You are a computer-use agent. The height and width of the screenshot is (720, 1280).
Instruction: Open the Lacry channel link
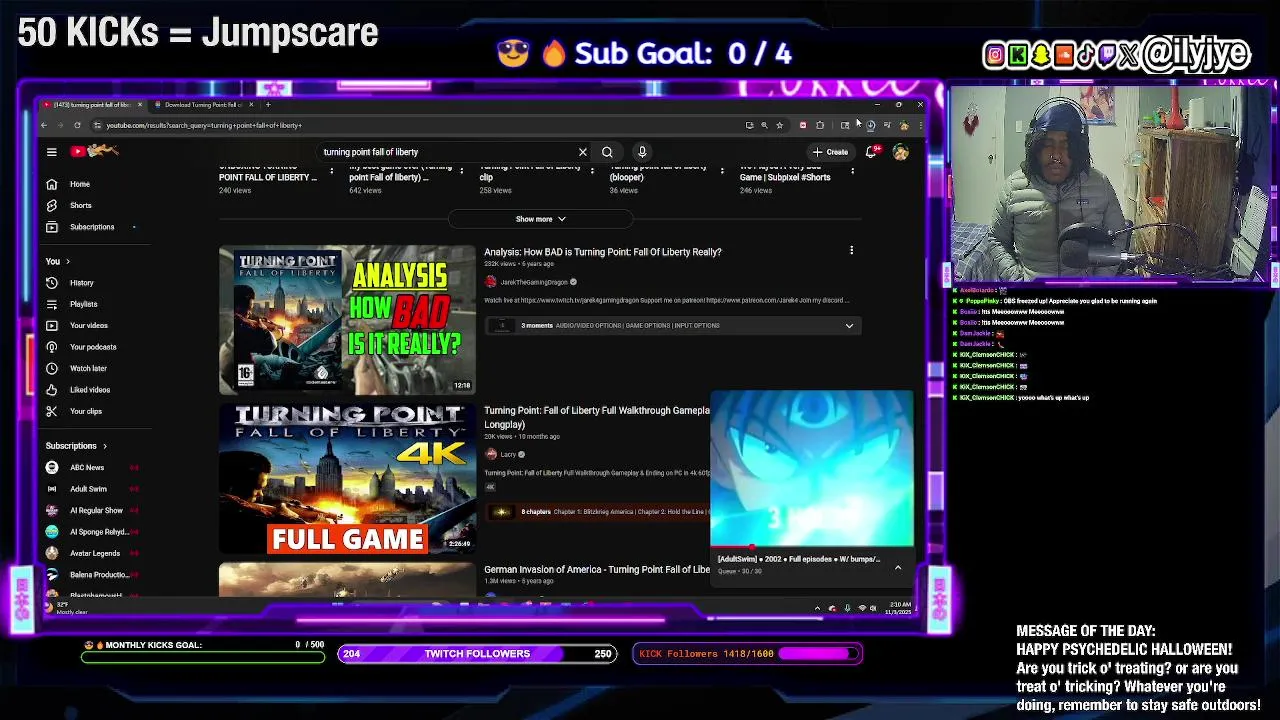pos(508,454)
